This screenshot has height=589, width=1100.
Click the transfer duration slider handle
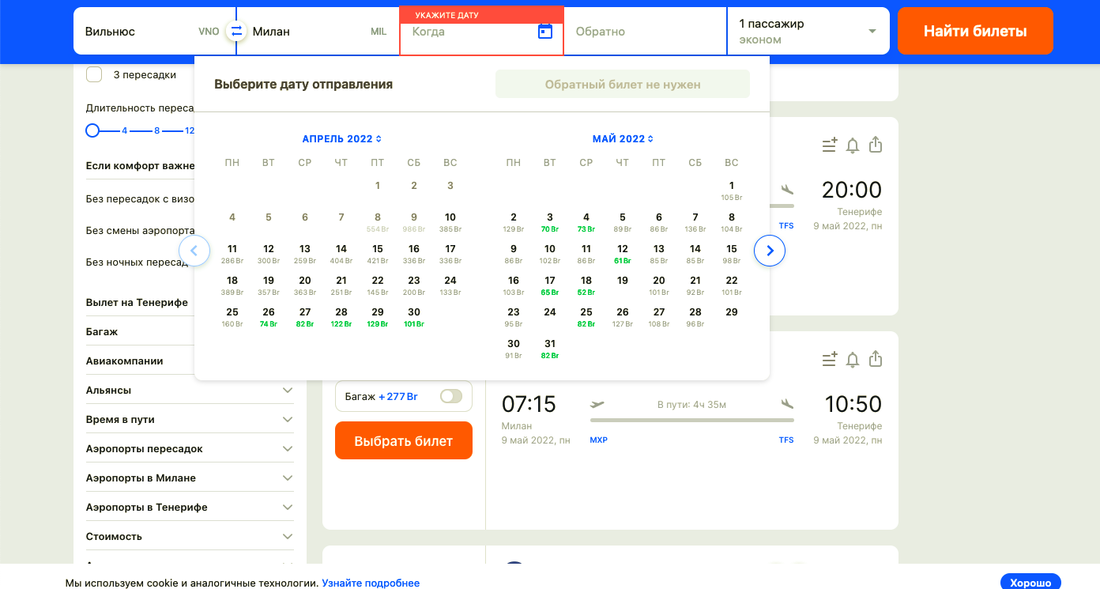click(x=93, y=130)
